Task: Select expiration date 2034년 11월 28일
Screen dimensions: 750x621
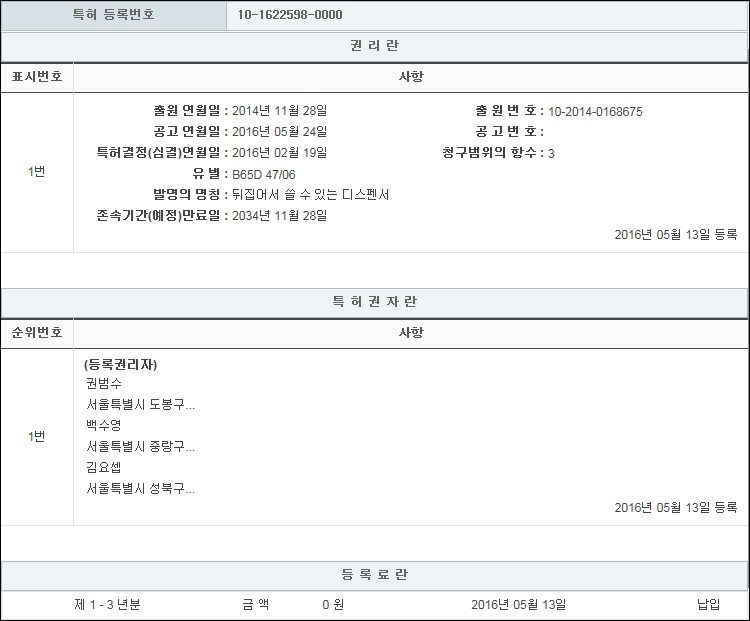Action: 279,216
